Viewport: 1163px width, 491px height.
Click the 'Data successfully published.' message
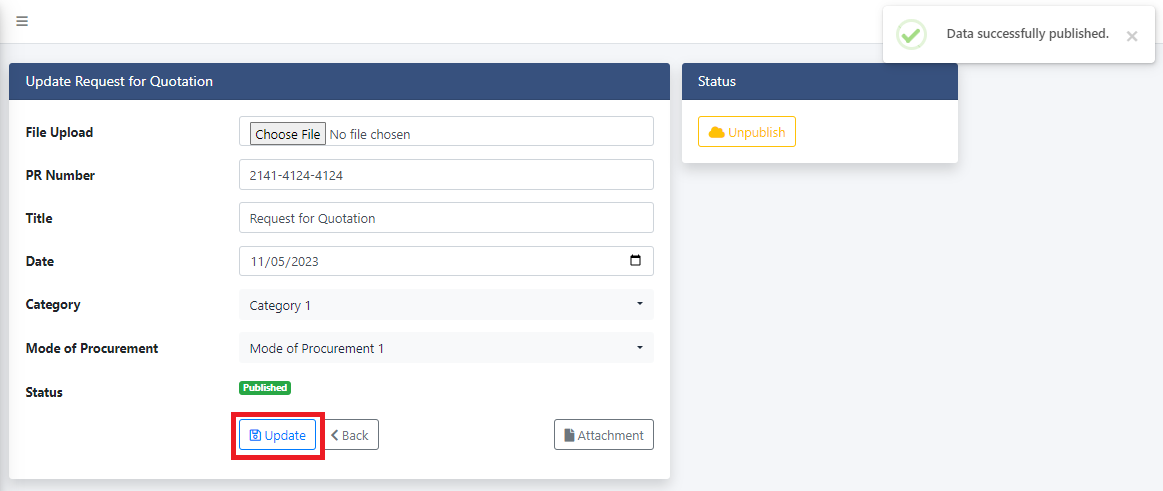1027,33
